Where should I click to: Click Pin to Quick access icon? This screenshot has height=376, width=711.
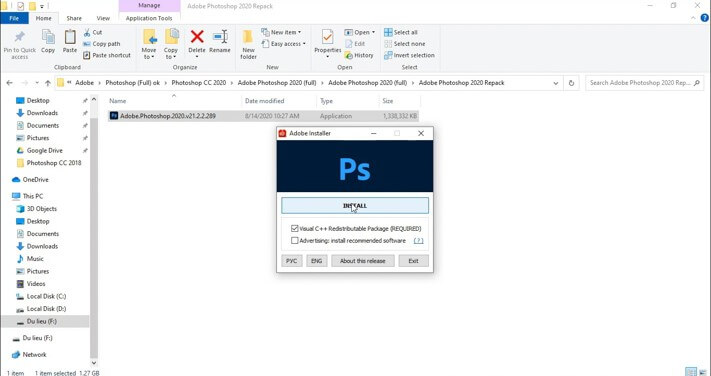click(19, 37)
